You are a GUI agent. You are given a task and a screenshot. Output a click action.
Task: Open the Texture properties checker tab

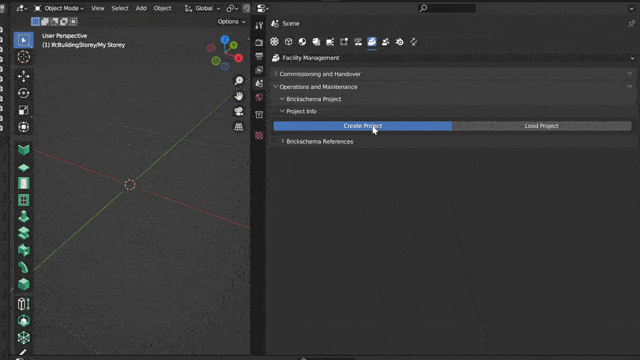coord(259,136)
